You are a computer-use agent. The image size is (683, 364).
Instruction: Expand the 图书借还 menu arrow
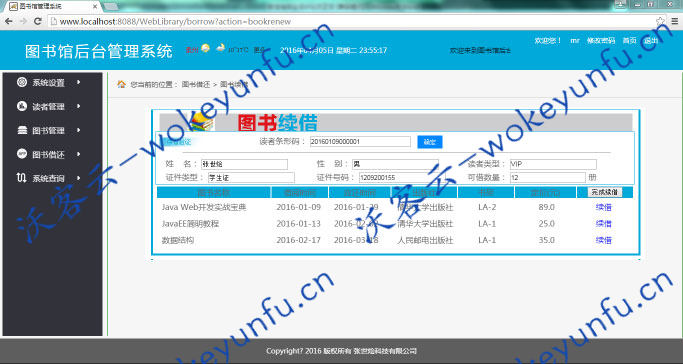pos(79,154)
